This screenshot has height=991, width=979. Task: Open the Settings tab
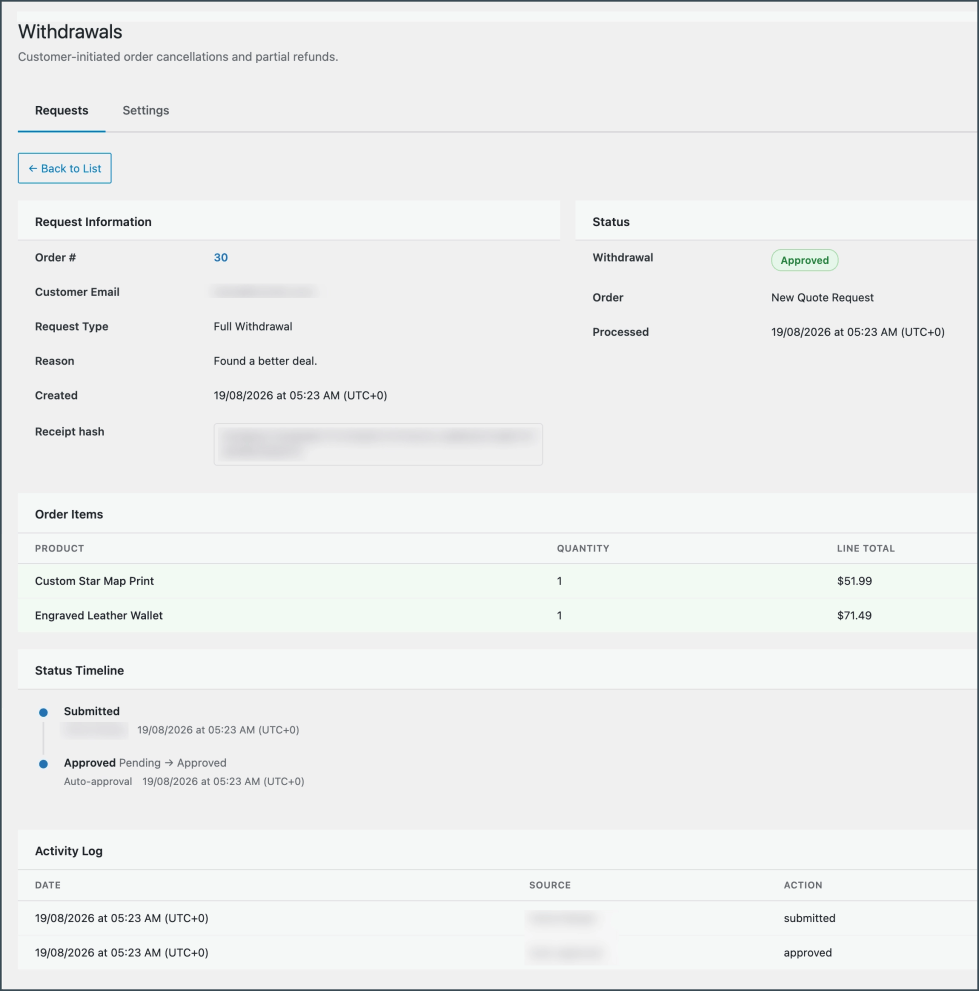coord(146,111)
